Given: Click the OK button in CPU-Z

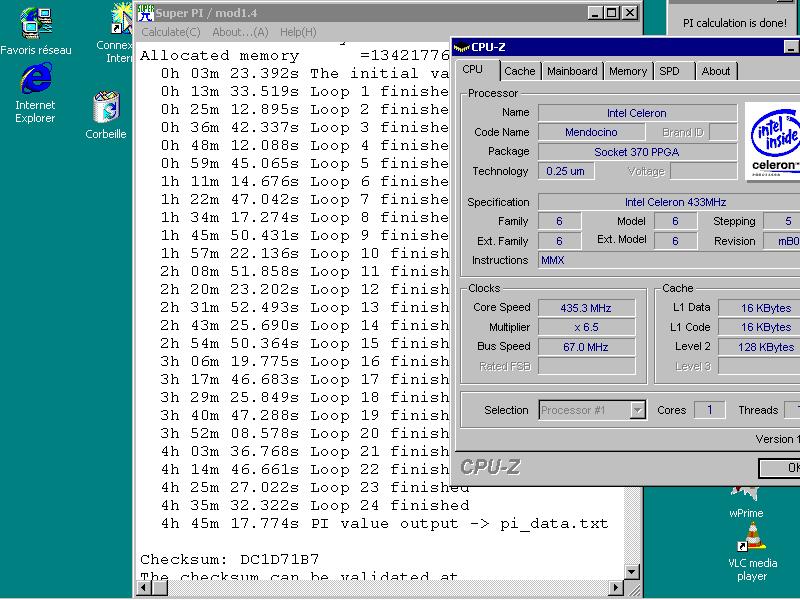Looking at the screenshot, I should pyautogui.click(x=780, y=468).
